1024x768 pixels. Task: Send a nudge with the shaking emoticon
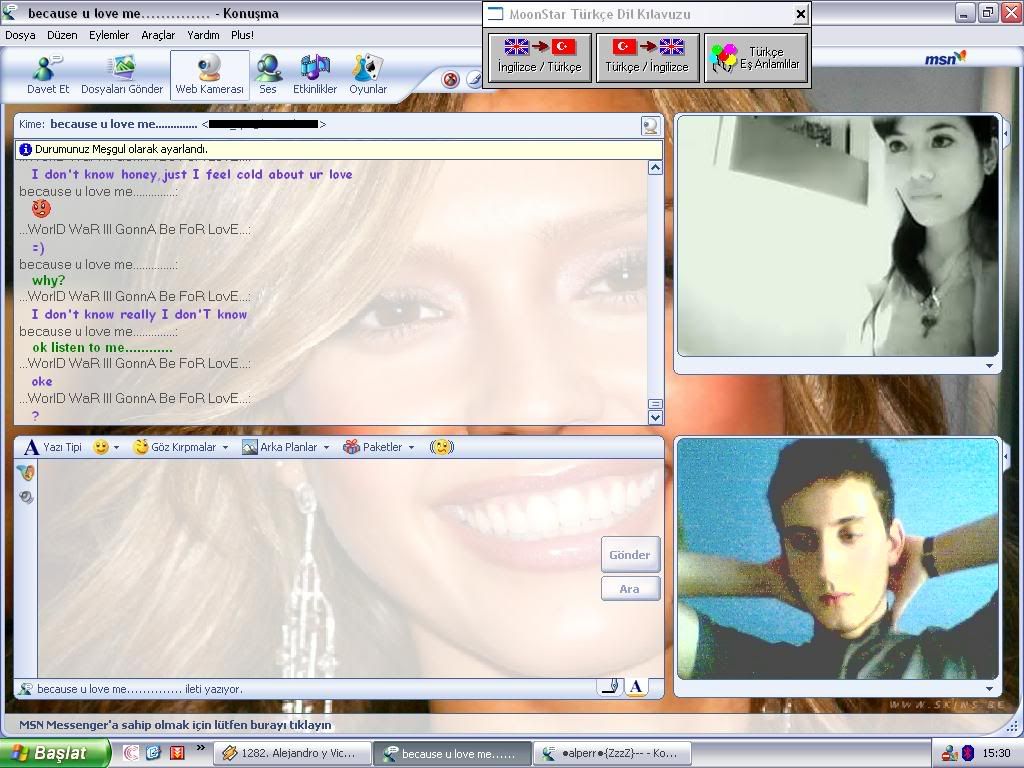point(441,447)
